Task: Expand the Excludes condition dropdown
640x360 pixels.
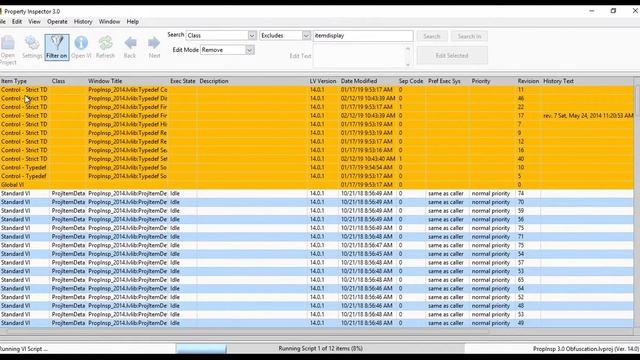Action: pyautogui.click(x=306, y=36)
